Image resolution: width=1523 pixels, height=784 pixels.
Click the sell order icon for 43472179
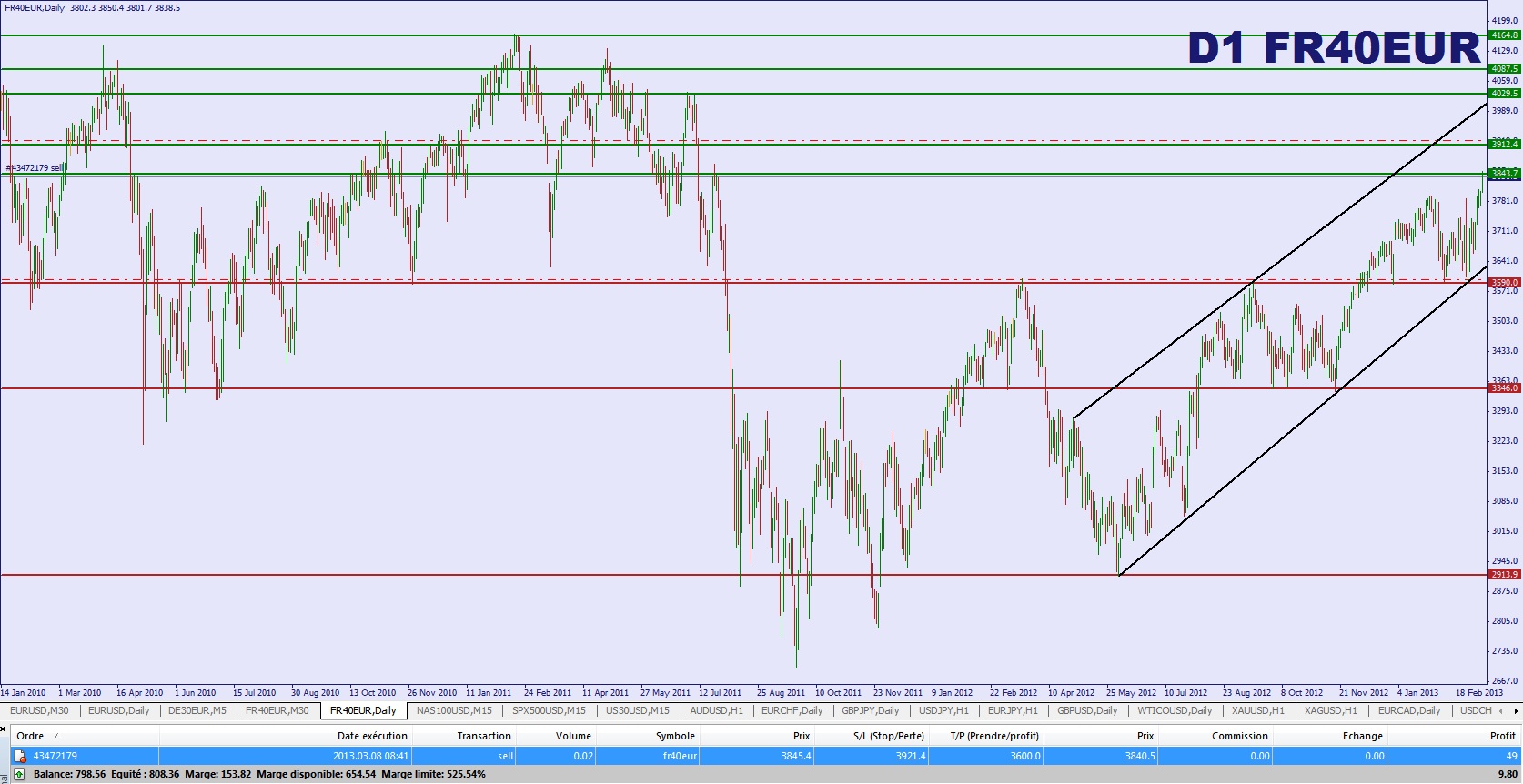tap(19, 756)
